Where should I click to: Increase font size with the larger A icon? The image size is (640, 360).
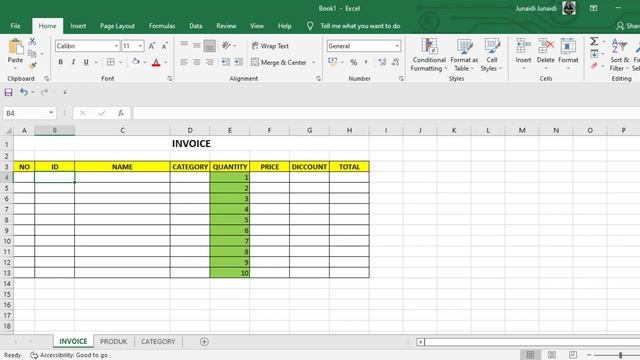(151, 46)
